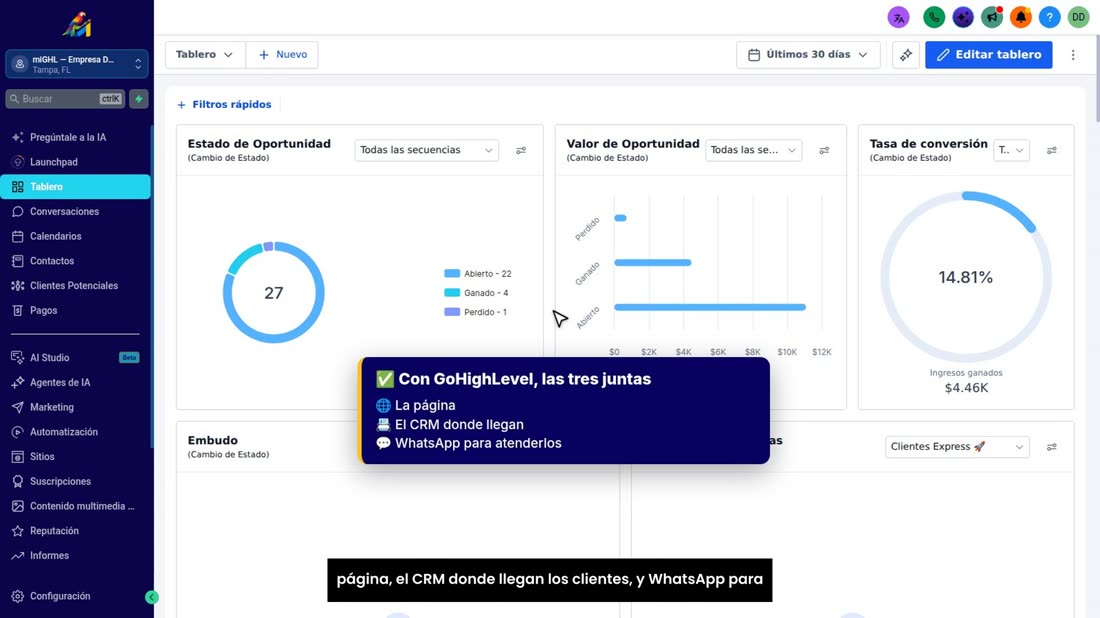
Task: Open the Últimos 30 días date range dropdown
Action: [x=808, y=55]
